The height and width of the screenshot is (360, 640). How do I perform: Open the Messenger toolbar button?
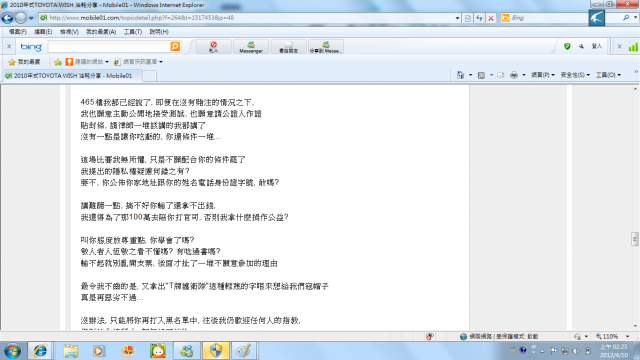(x=251, y=47)
